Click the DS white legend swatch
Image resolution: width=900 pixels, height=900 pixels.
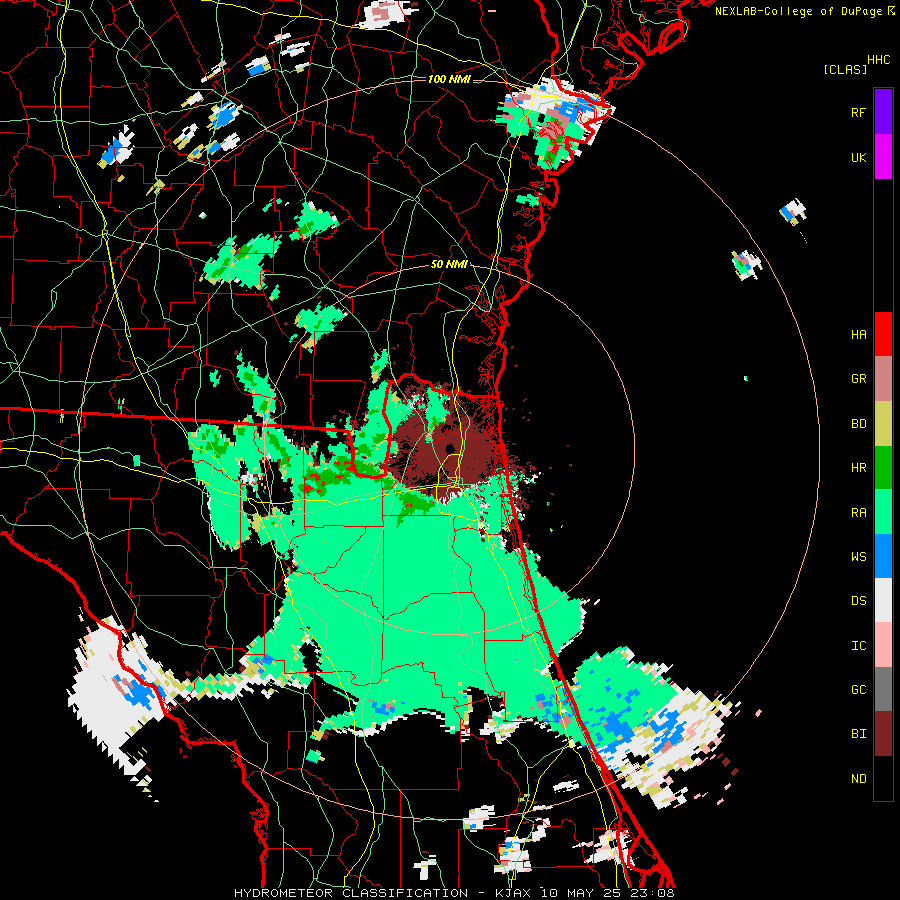click(883, 600)
